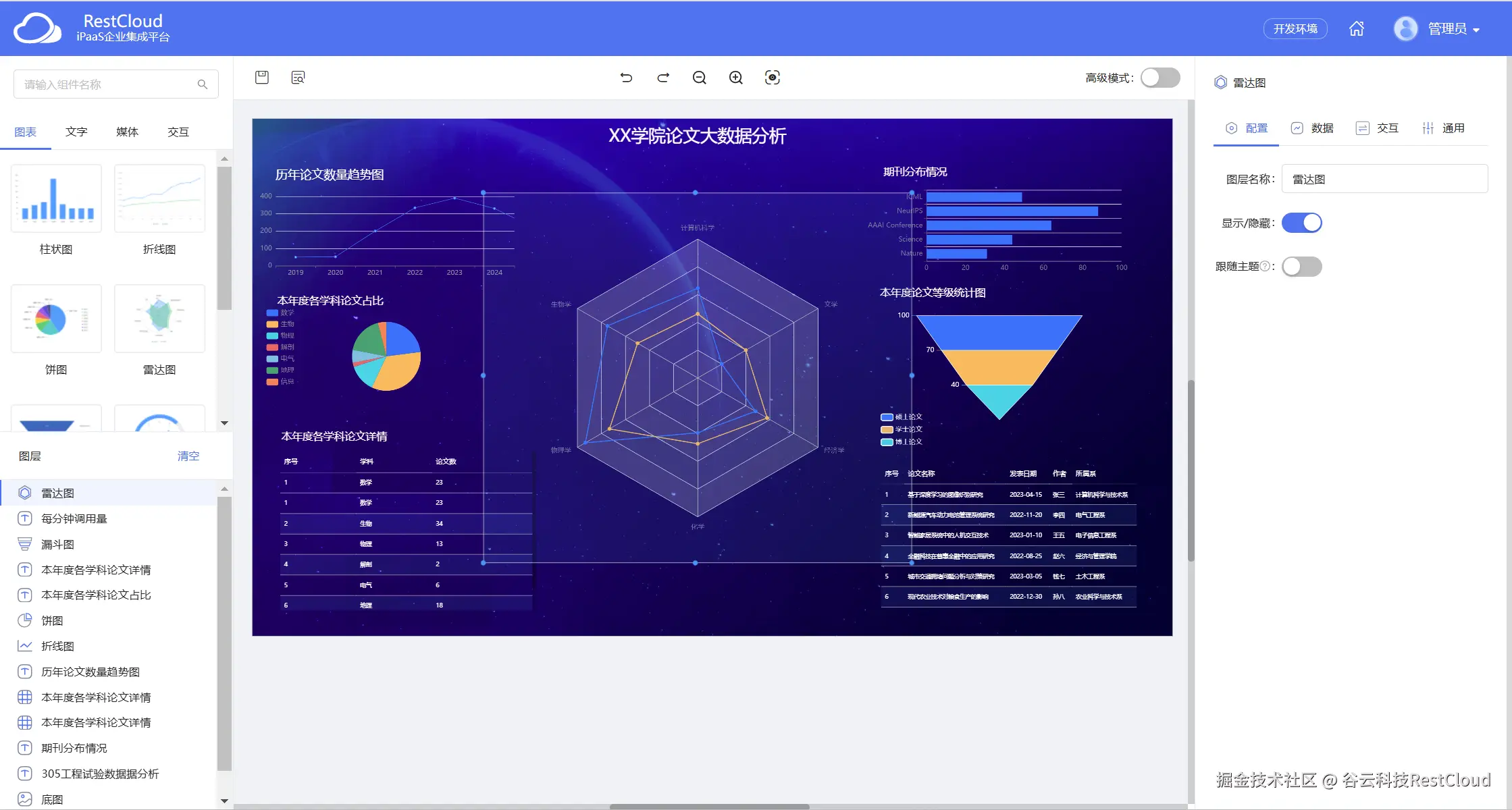Select the 305工程试验数据据分析 layer

tap(108, 774)
